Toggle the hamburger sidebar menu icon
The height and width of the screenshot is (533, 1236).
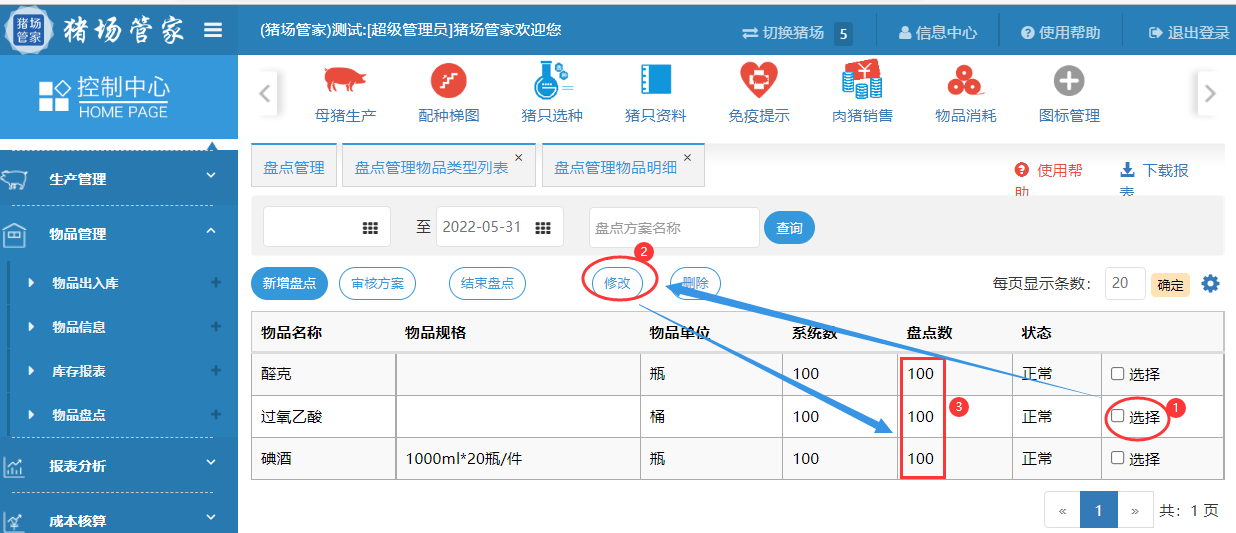213,30
